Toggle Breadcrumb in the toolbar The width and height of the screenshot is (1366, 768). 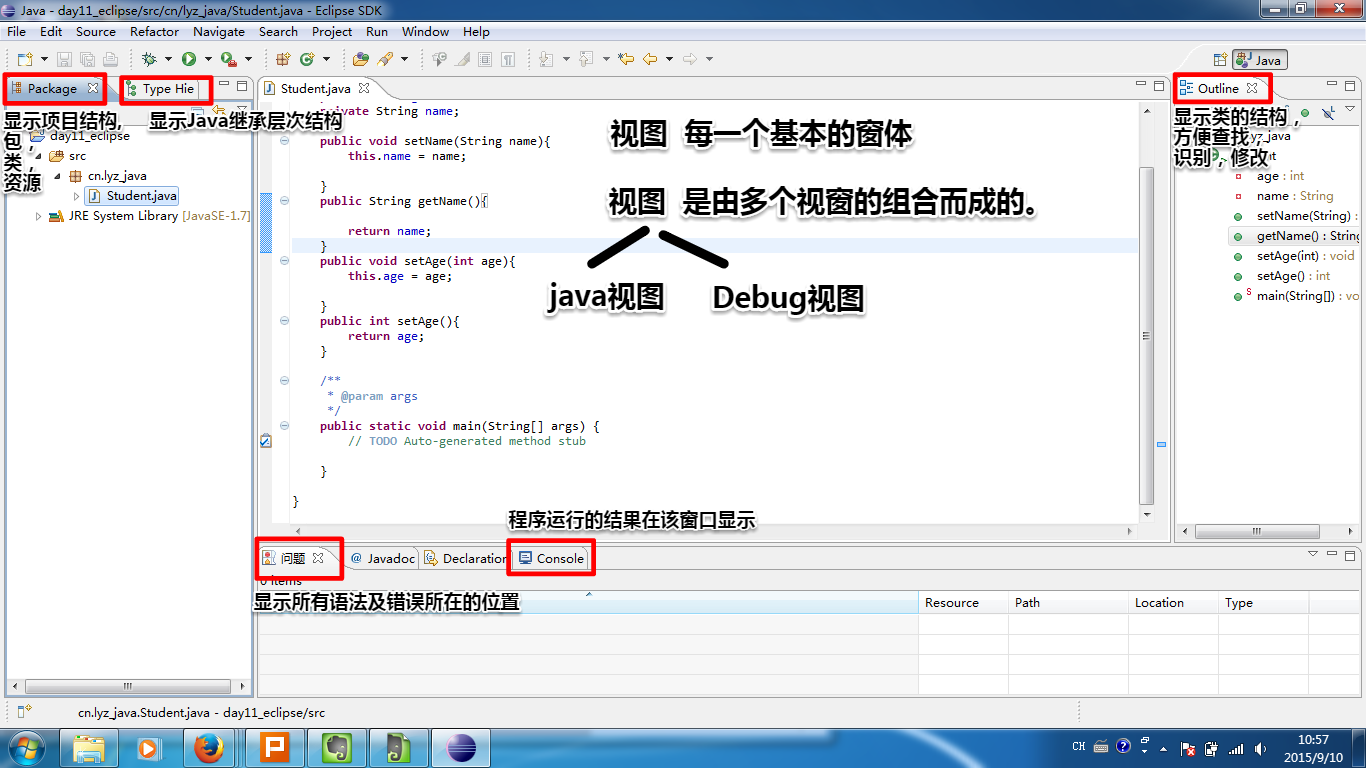439,59
